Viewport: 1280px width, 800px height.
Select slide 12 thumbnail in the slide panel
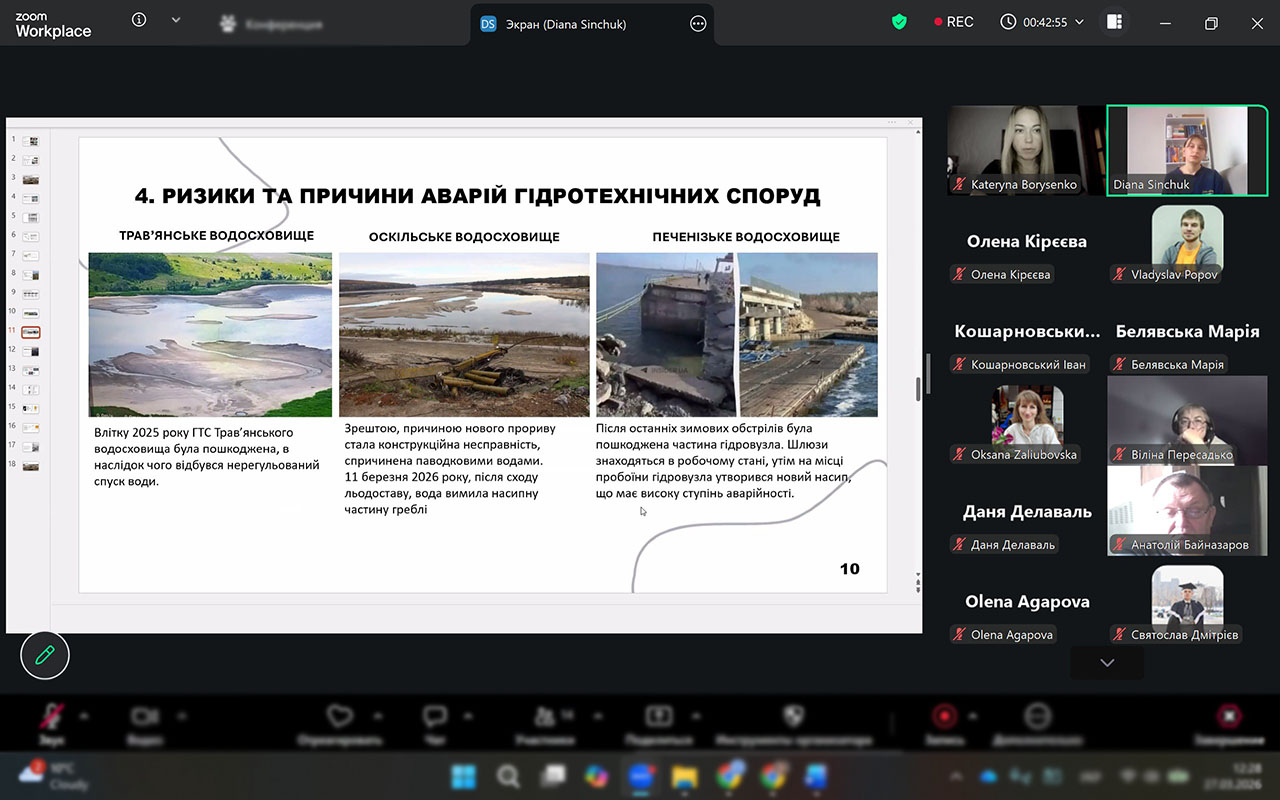pyautogui.click(x=30, y=351)
